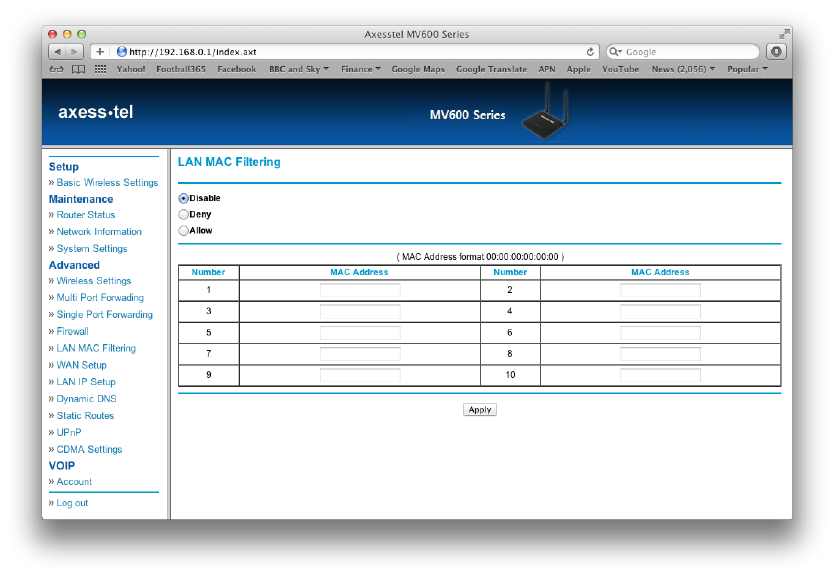Open LAN IP Setup
The width and height of the screenshot is (834, 577).
click(x=86, y=382)
